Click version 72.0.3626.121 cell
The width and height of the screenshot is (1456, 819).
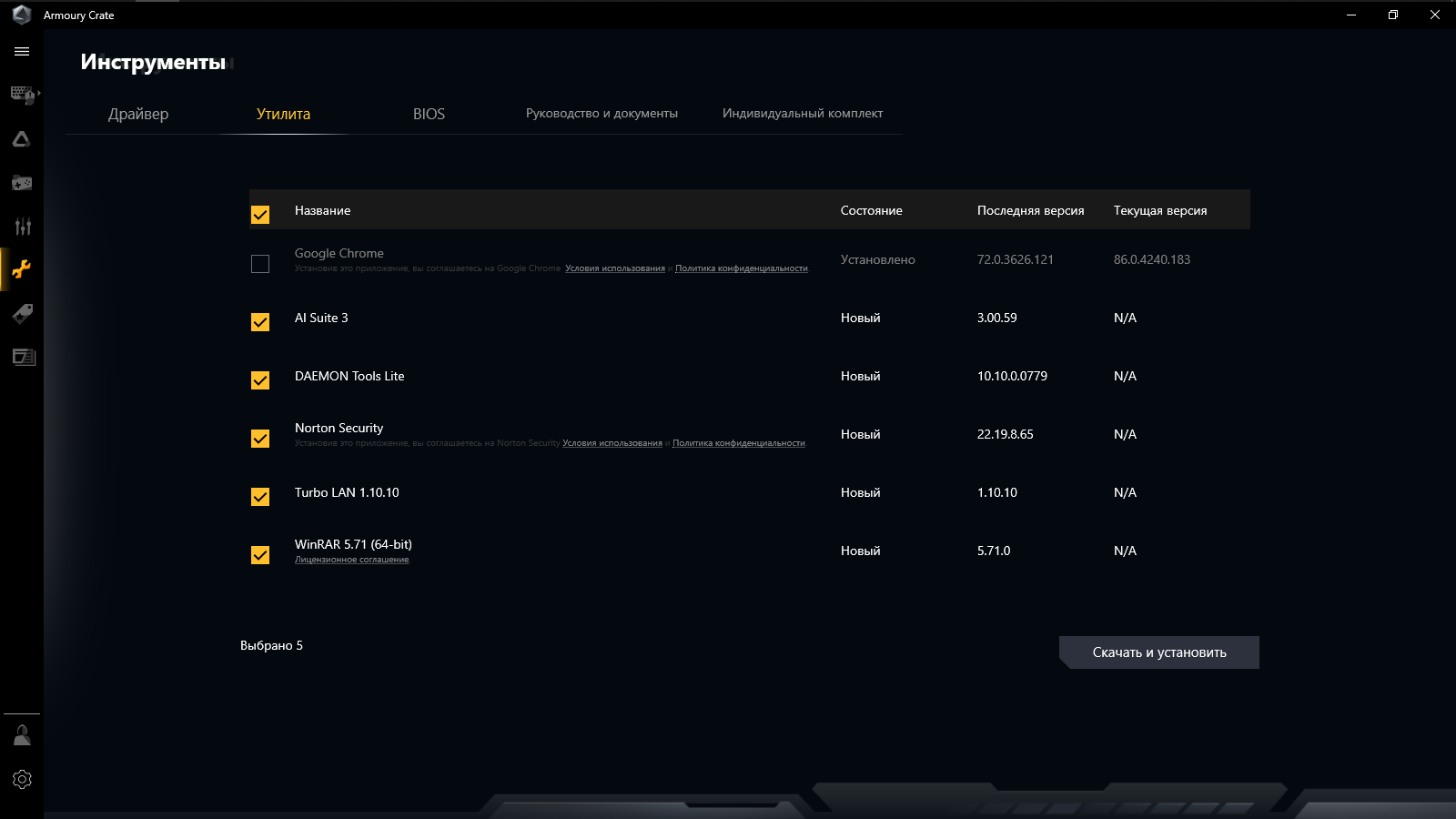(x=1016, y=259)
